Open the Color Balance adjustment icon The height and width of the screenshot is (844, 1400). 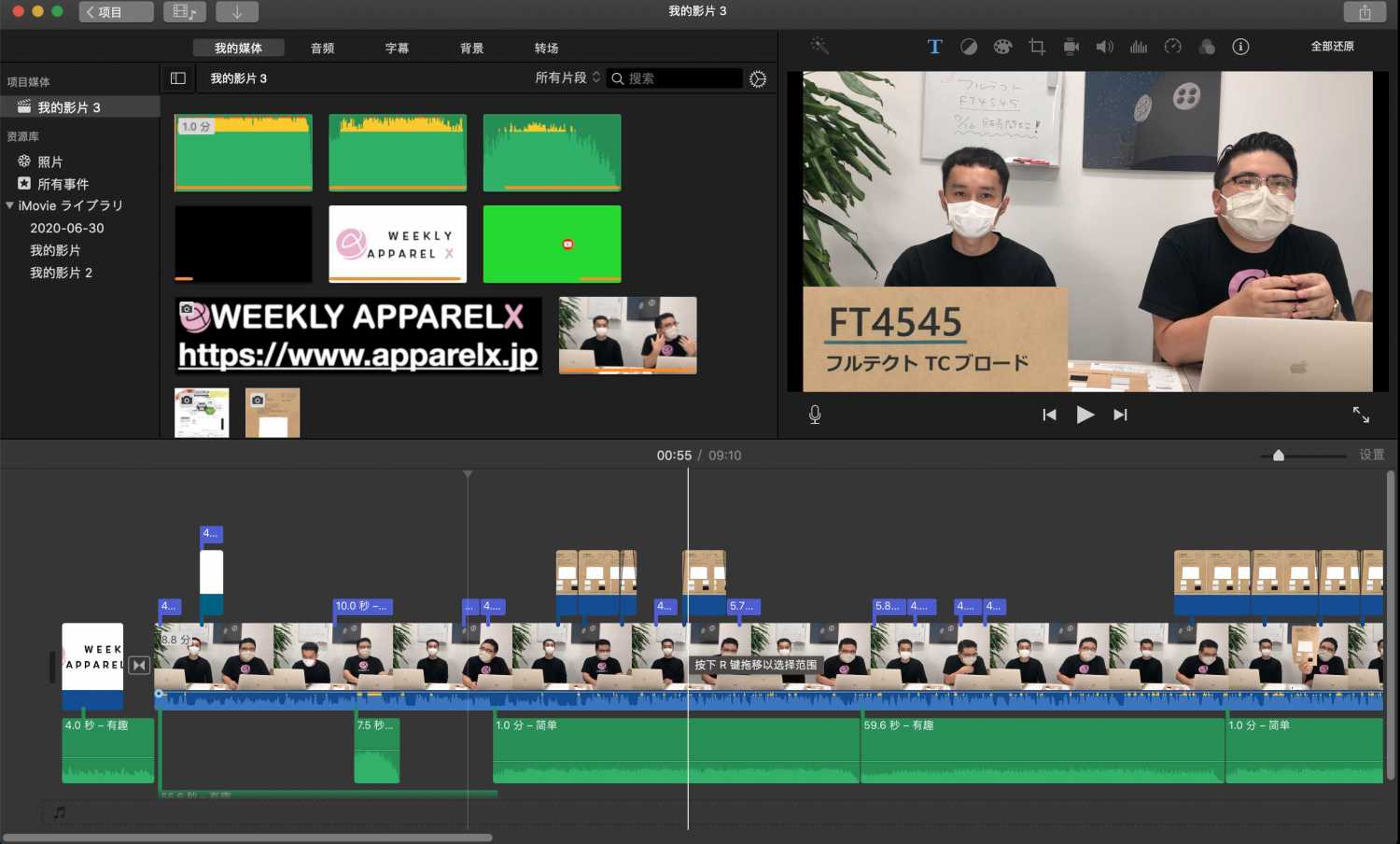(969, 47)
